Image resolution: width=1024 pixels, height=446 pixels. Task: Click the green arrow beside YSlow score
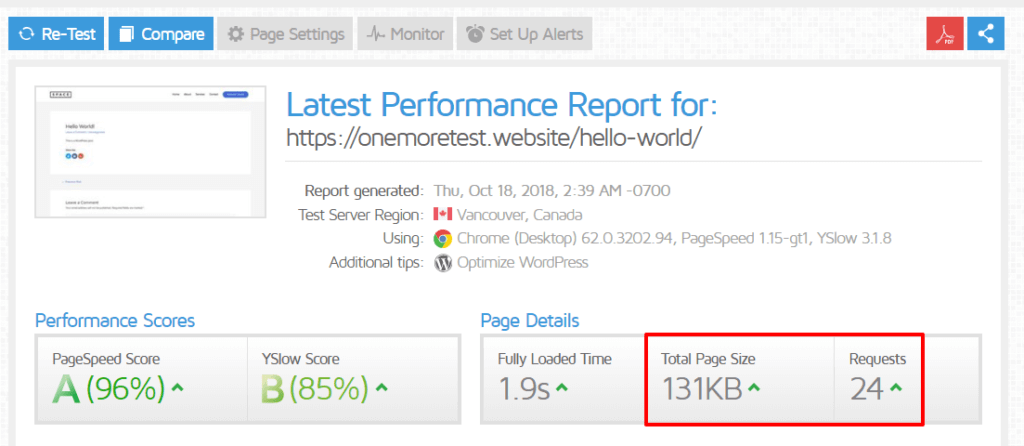coord(382,388)
